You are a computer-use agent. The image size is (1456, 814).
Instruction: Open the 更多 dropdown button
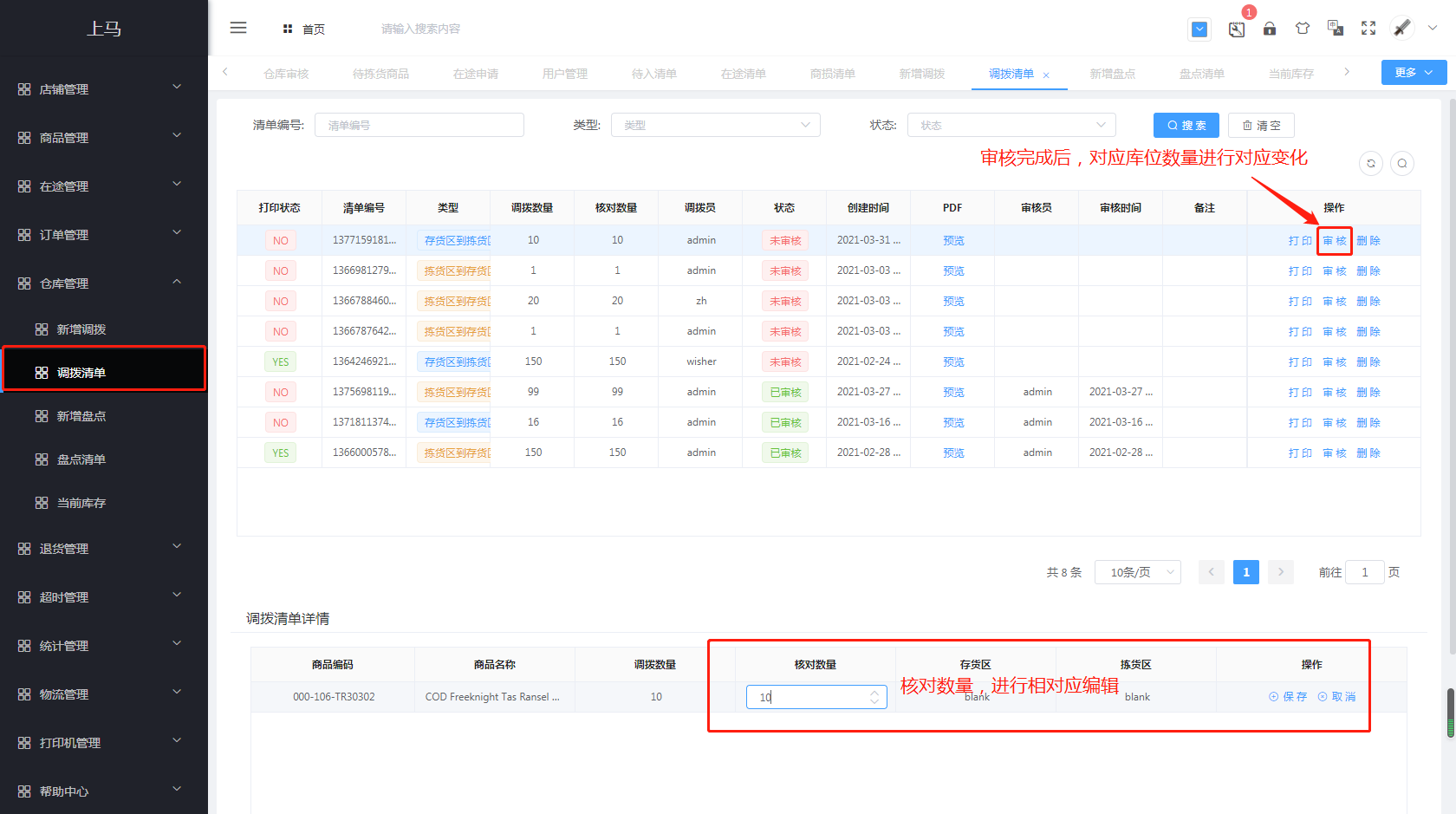(1414, 73)
